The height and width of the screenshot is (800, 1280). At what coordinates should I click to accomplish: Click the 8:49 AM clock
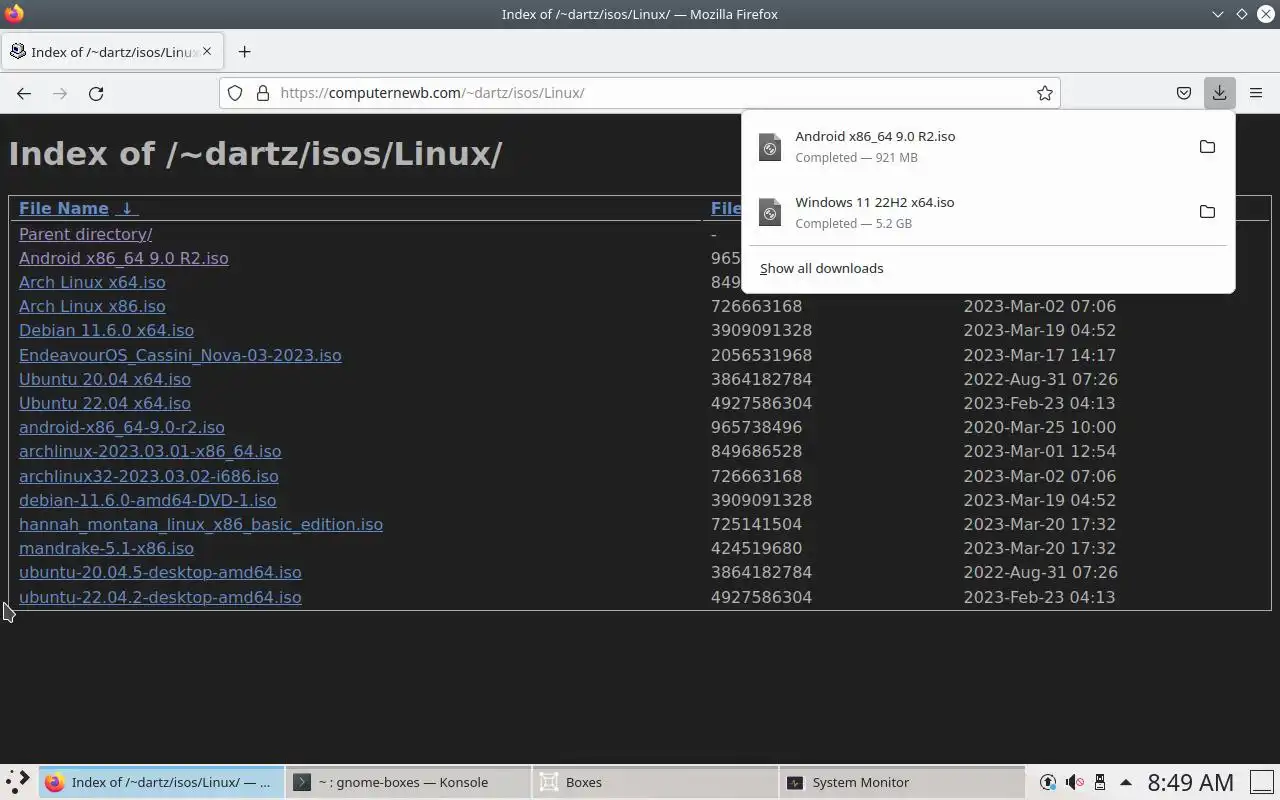1190,782
